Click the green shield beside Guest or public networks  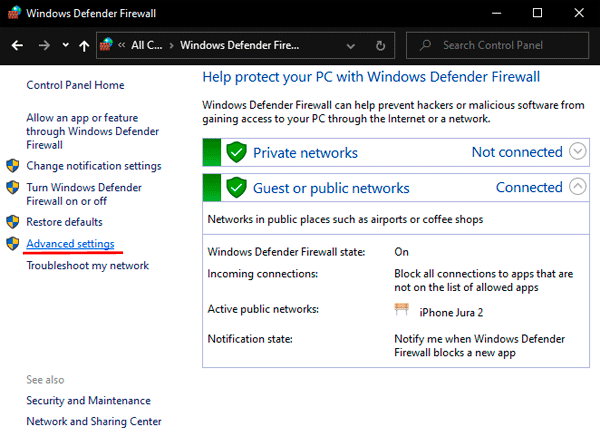(236, 187)
